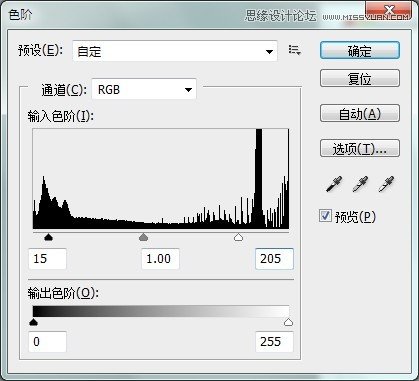This screenshot has height=381, width=419.
Task: Click the output gradient bar
Action: [161, 311]
